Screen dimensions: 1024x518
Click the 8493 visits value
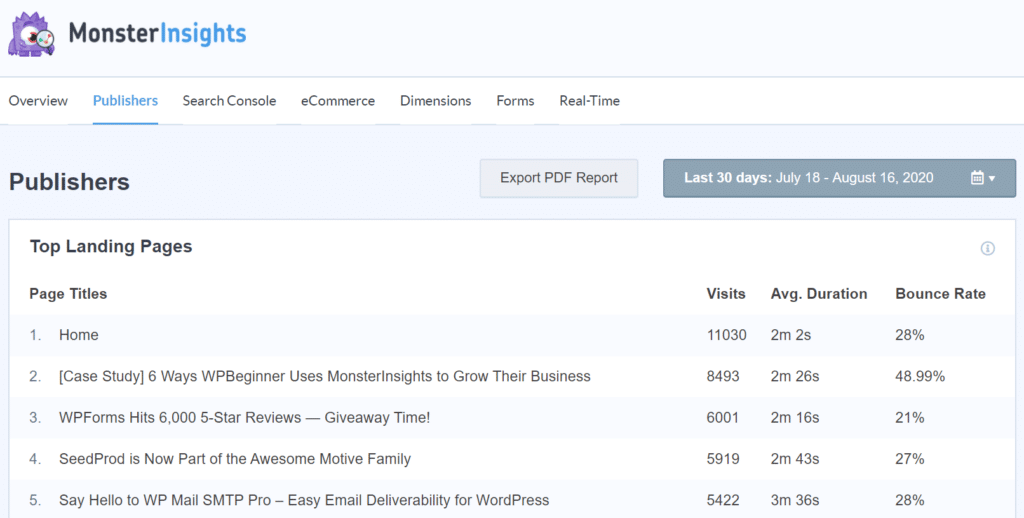pos(723,376)
